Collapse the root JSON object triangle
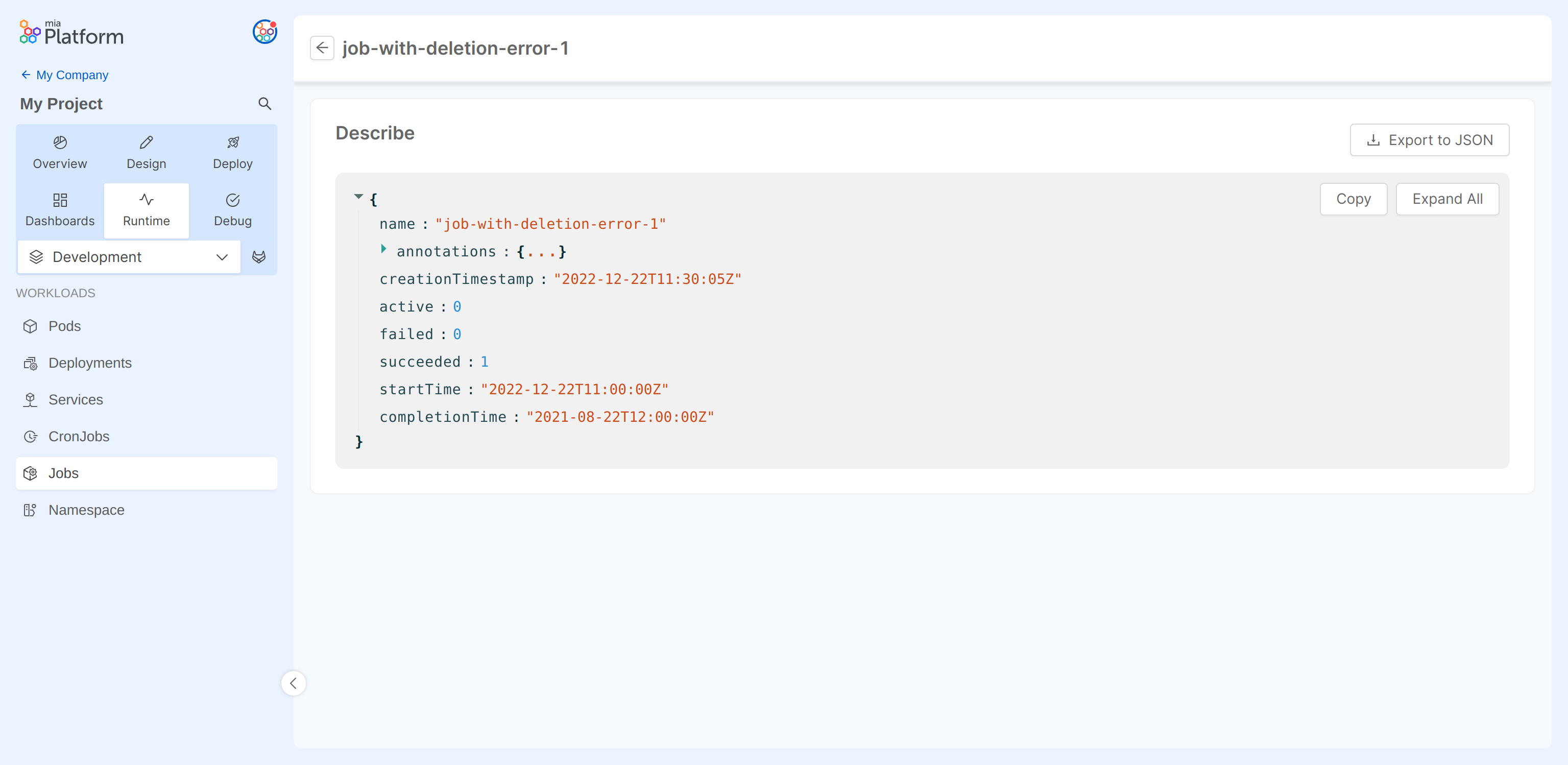The width and height of the screenshot is (1568, 765). [x=358, y=197]
